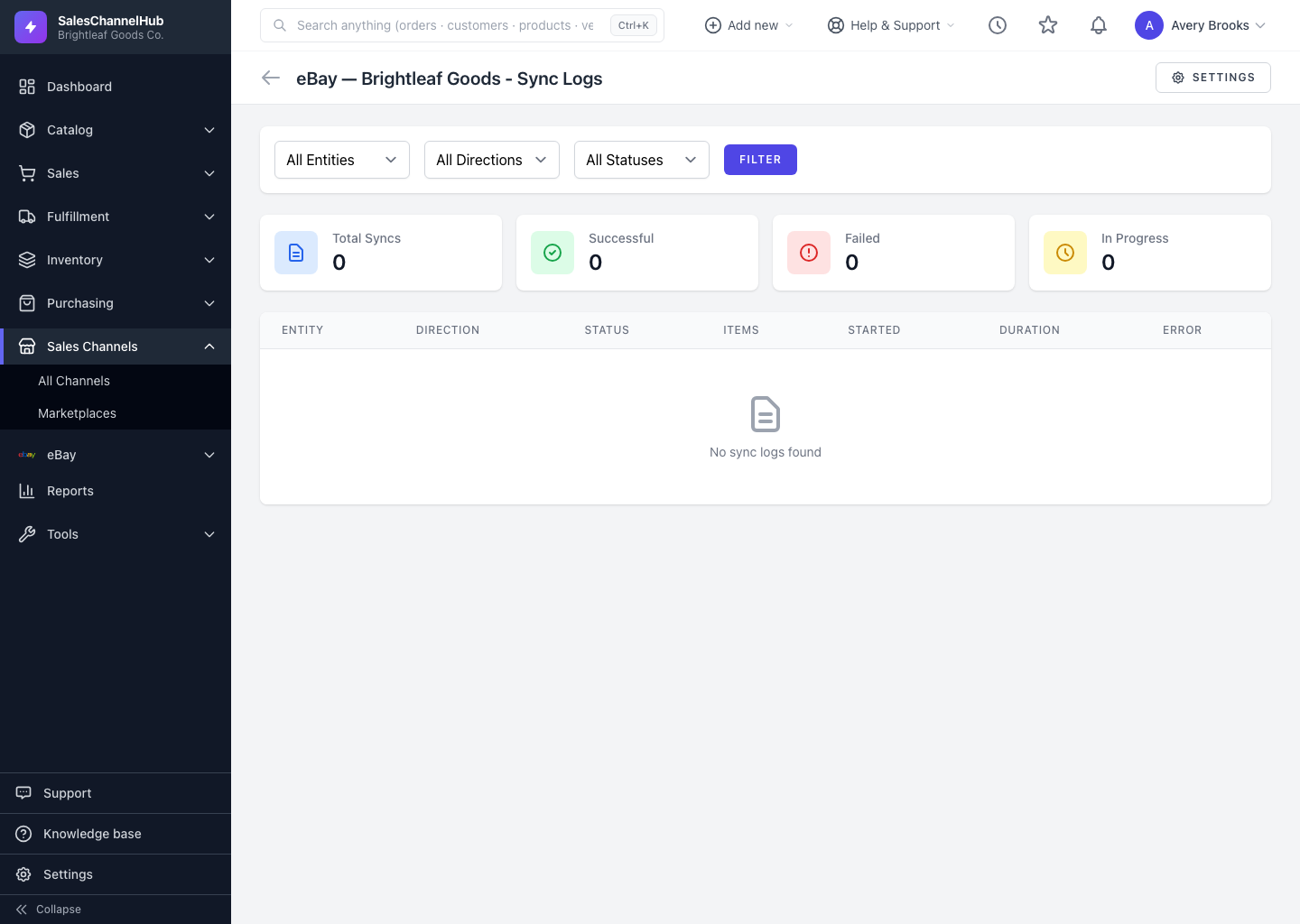Open All Channels submenu item
Viewport: 1300px width, 924px height.
pos(116,381)
